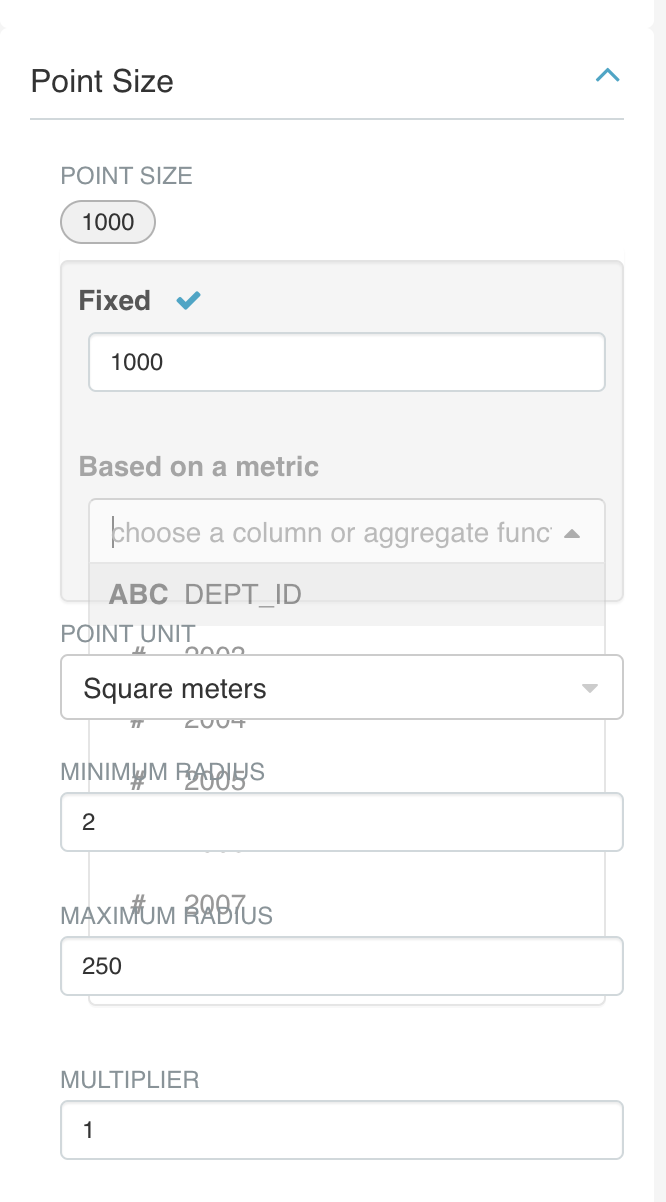
Task: Click the 1000 point size pill
Action: [x=107, y=222]
